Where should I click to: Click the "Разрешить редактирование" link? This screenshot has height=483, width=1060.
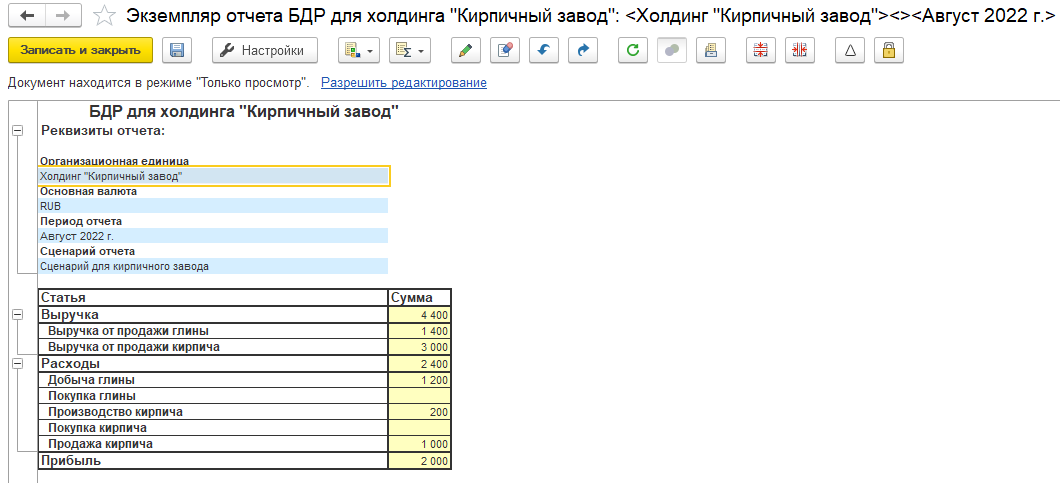click(x=403, y=83)
